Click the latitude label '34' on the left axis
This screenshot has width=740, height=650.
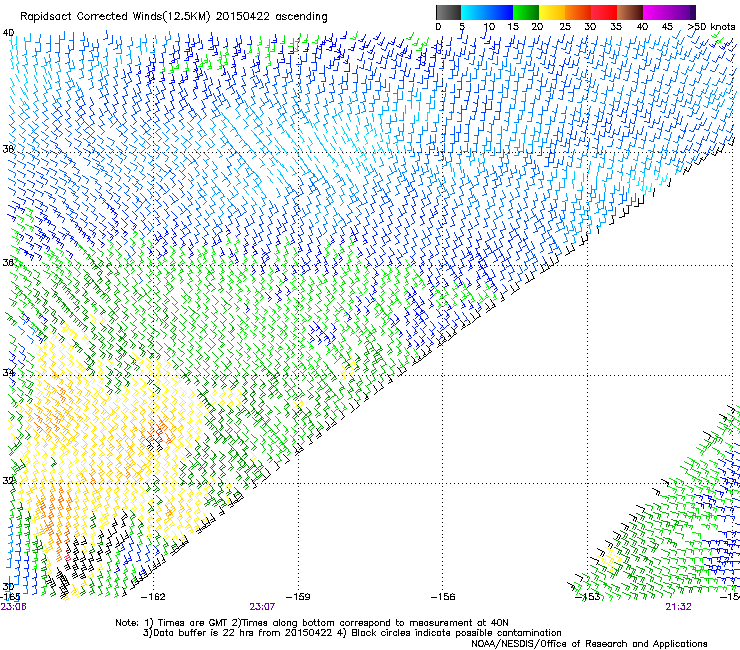point(8,372)
